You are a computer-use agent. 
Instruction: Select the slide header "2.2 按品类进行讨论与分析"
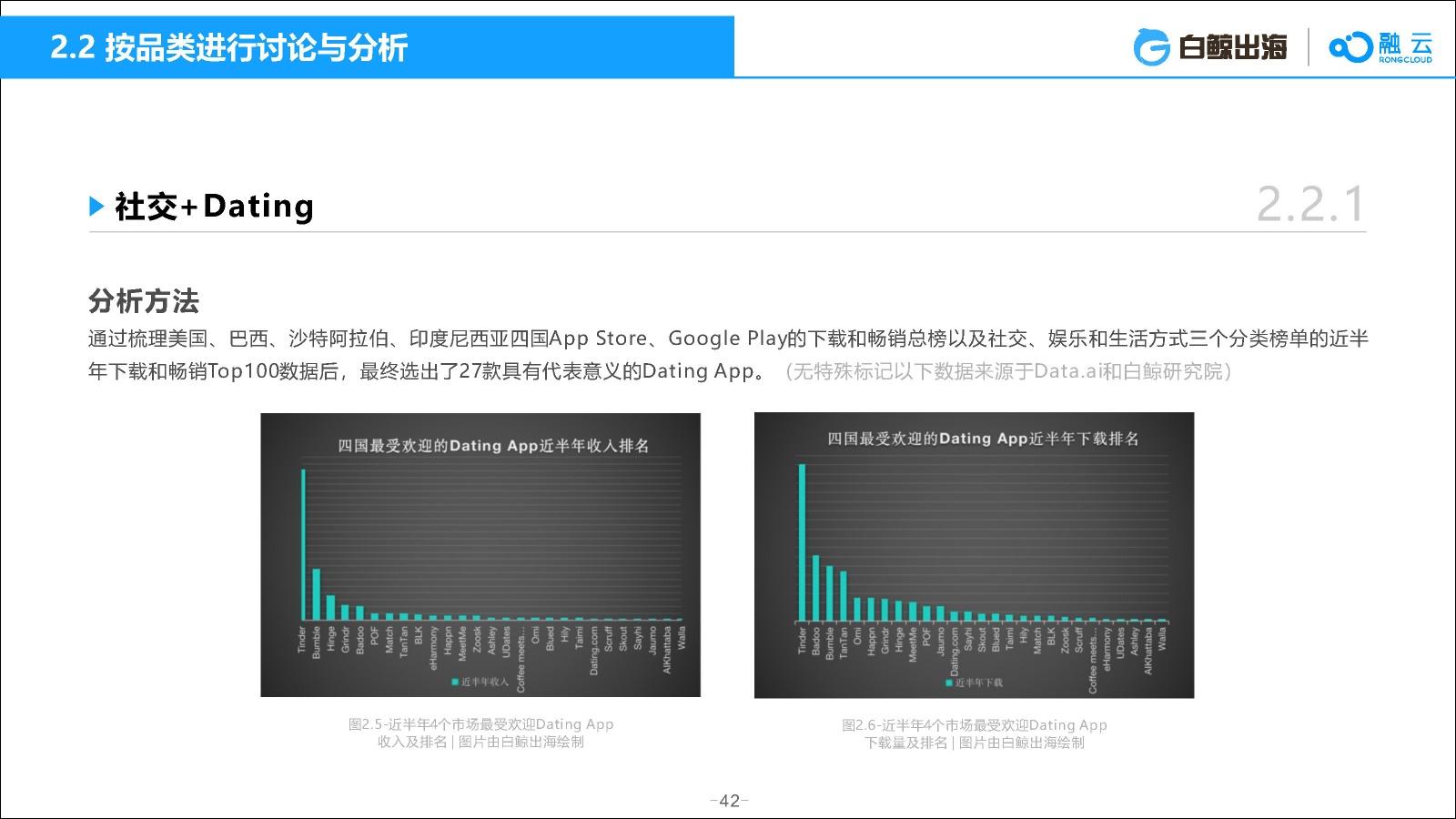point(228,47)
